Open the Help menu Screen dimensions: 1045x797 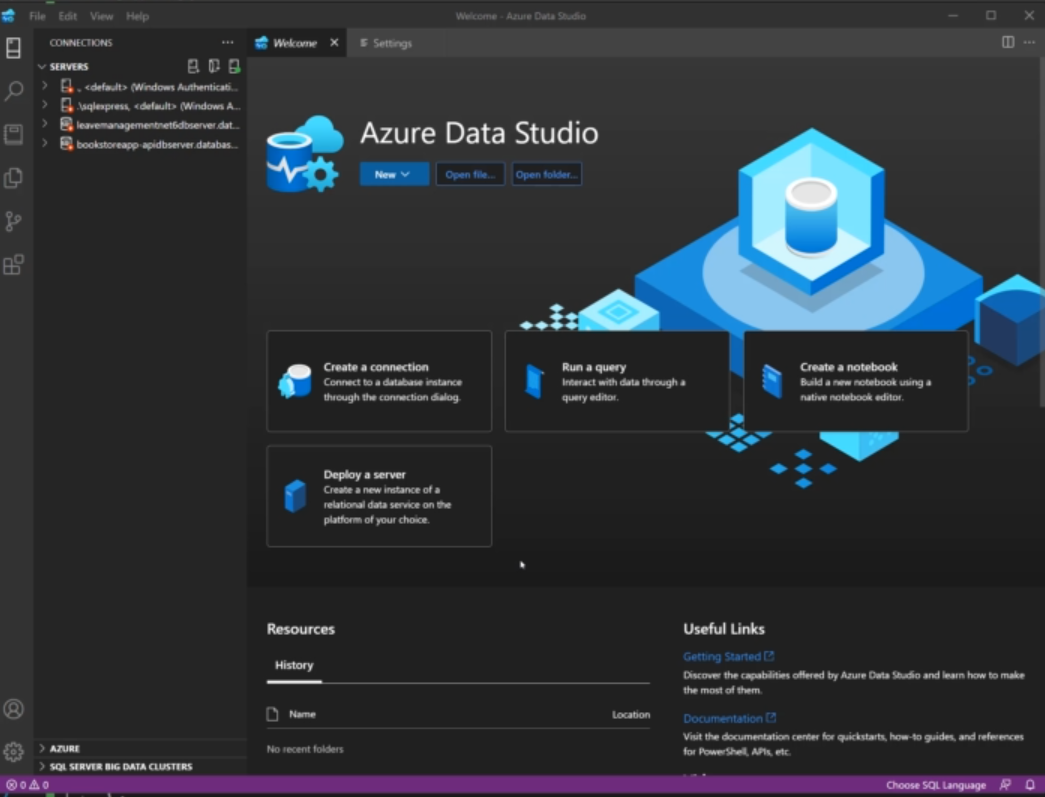[137, 16]
